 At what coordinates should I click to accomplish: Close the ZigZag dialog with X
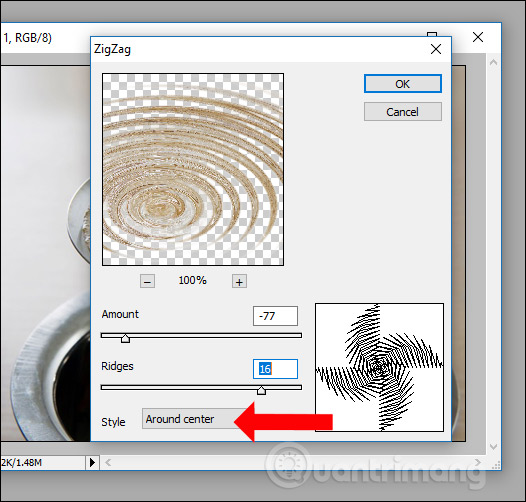(436, 49)
